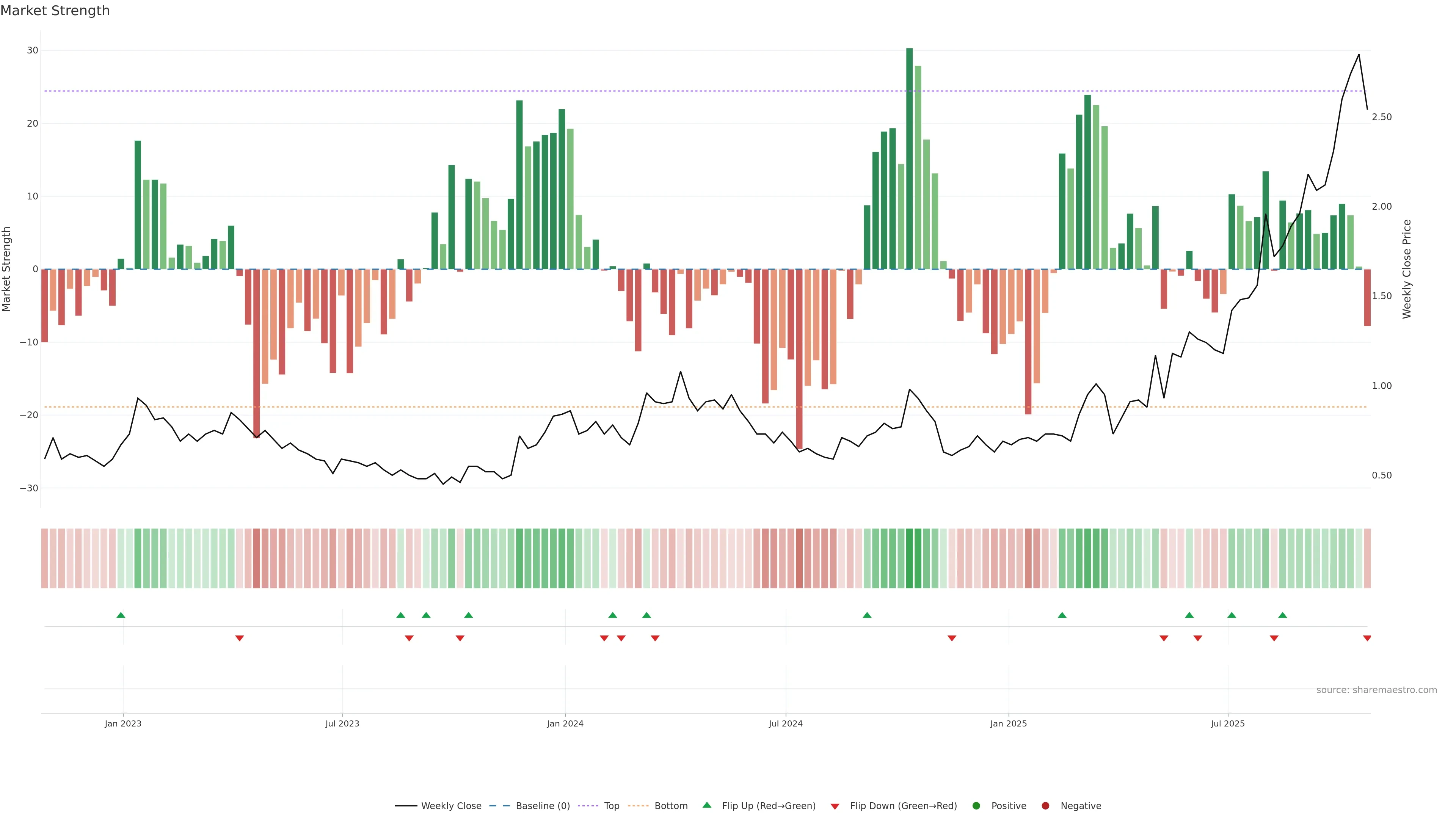Click the leftmost red flip-down triangle marker
Viewport: 1456px width, 819px height.
click(239, 638)
